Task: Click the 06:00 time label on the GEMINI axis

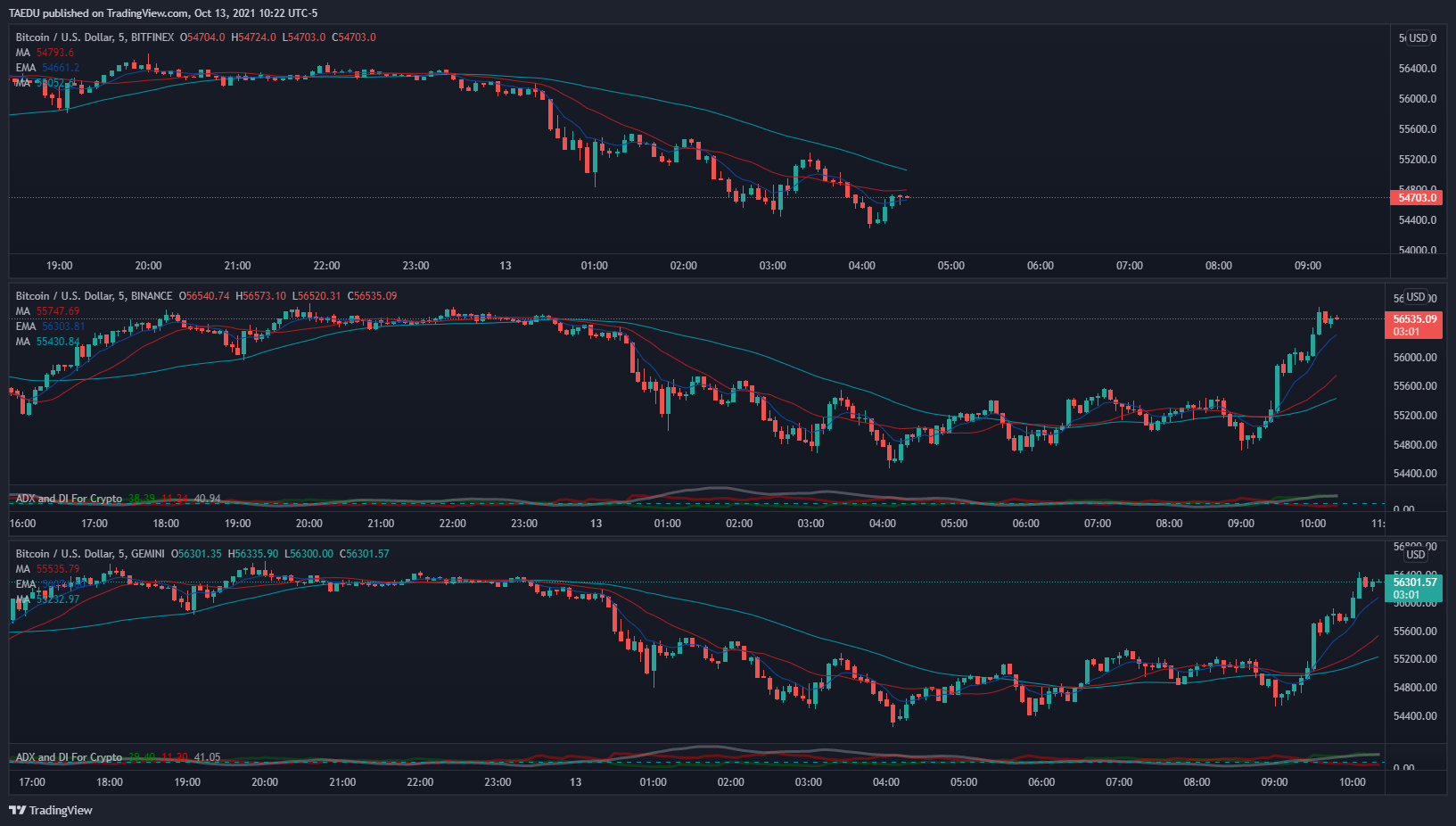Action: [x=1041, y=782]
